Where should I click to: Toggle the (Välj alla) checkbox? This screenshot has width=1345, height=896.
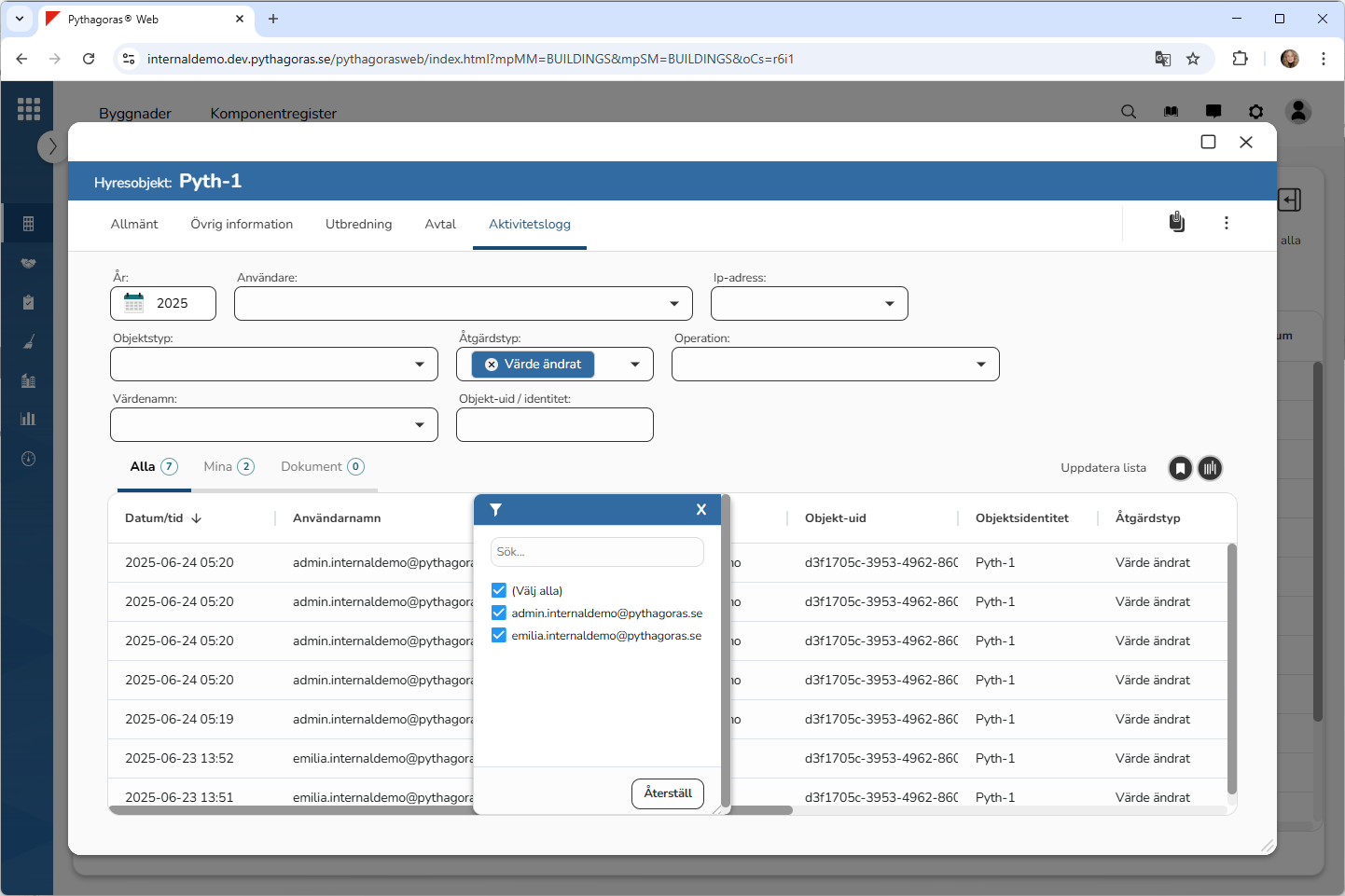tap(499, 590)
